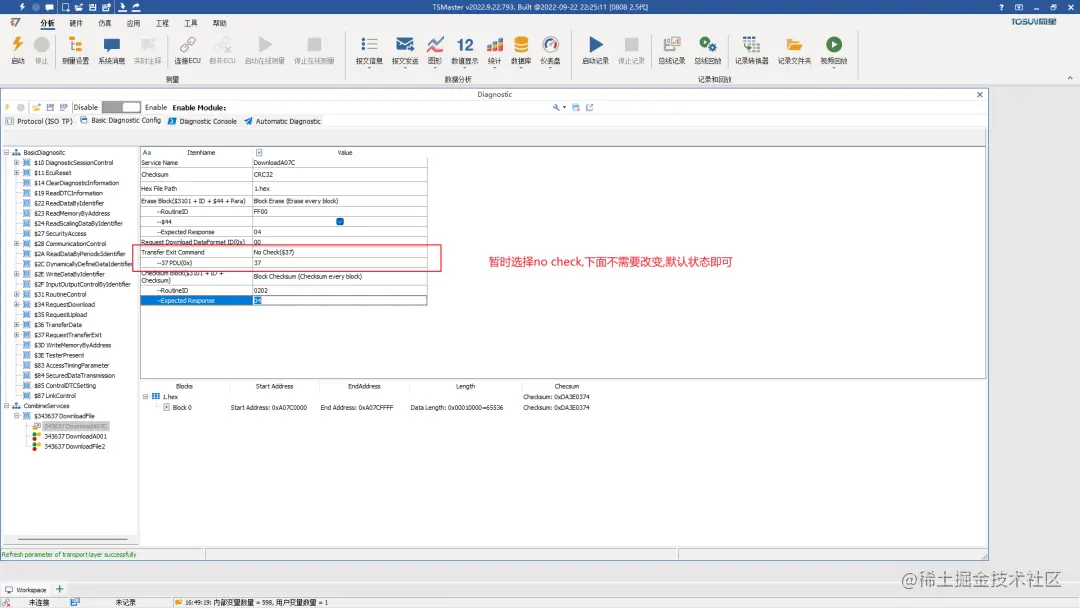Screen dimensions: 1080x608
Task: Collapse the CombineServices root node
Action: (7, 406)
